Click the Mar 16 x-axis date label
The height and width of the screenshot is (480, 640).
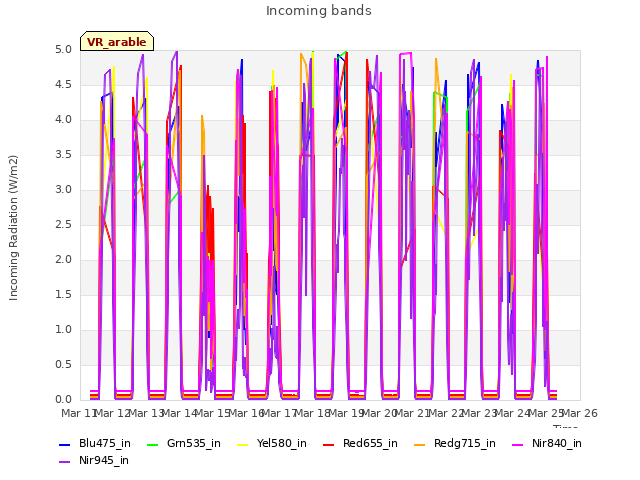click(247, 413)
